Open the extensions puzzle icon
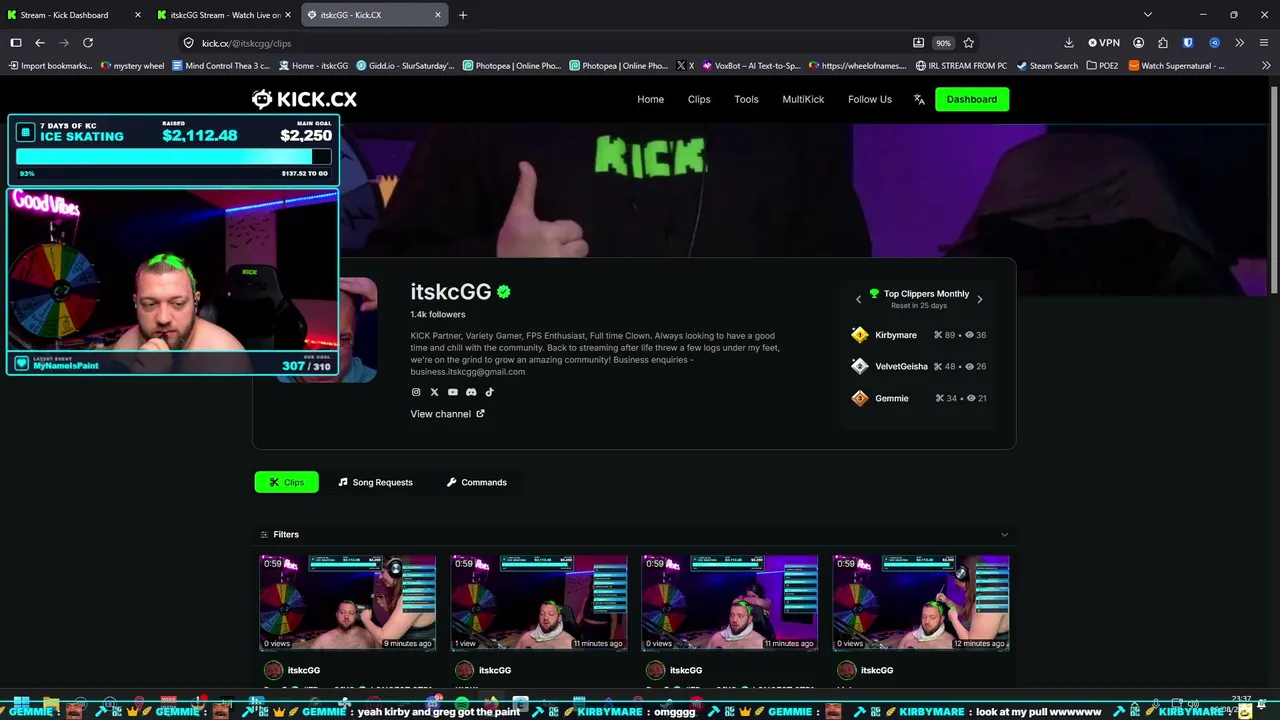Image resolution: width=1280 pixels, height=720 pixels. [1162, 43]
